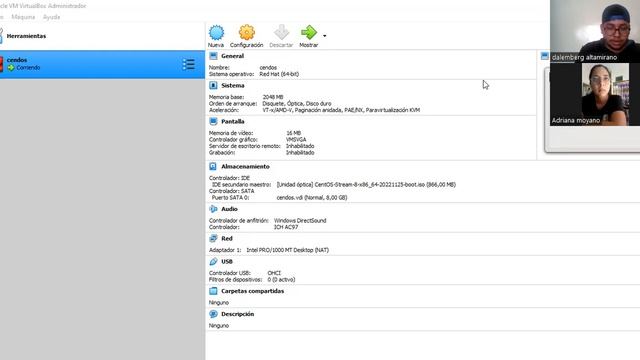
Task: Open the Sistema section header link
Action: click(x=233, y=85)
